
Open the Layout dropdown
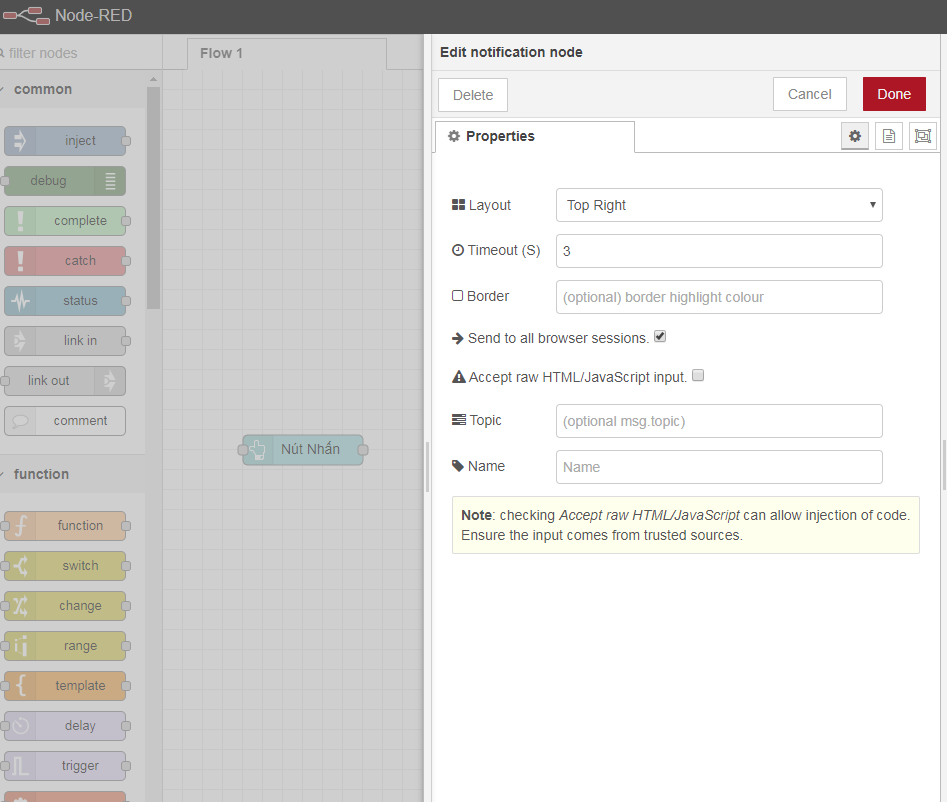coord(719,205)
